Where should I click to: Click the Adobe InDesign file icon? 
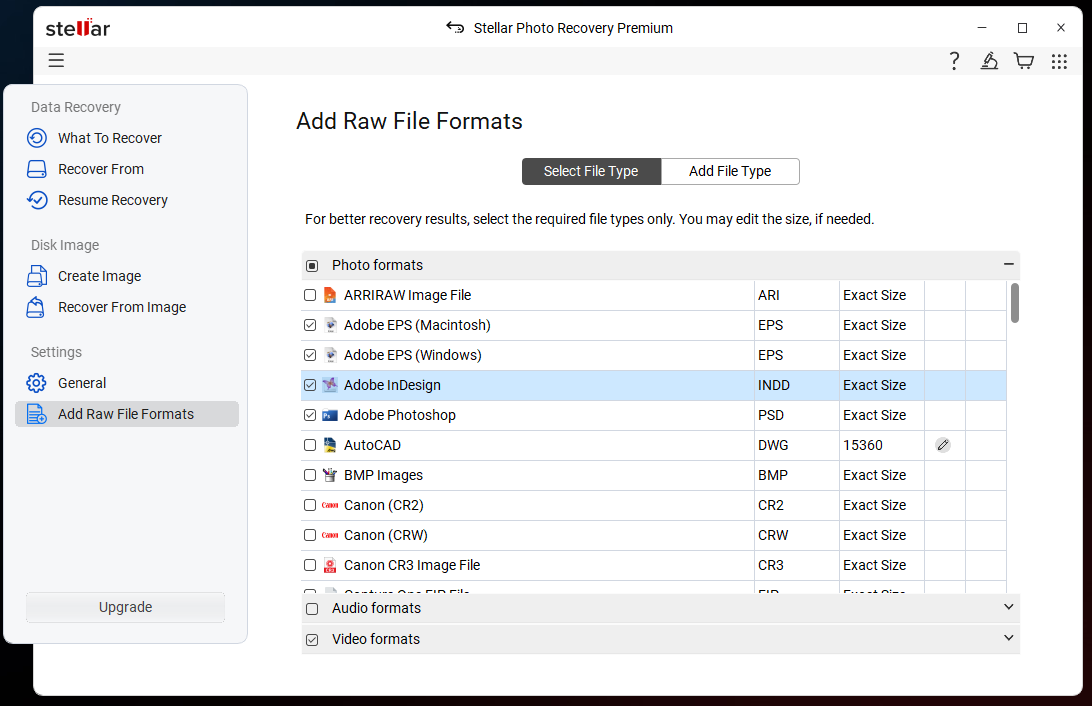(330, 385)
